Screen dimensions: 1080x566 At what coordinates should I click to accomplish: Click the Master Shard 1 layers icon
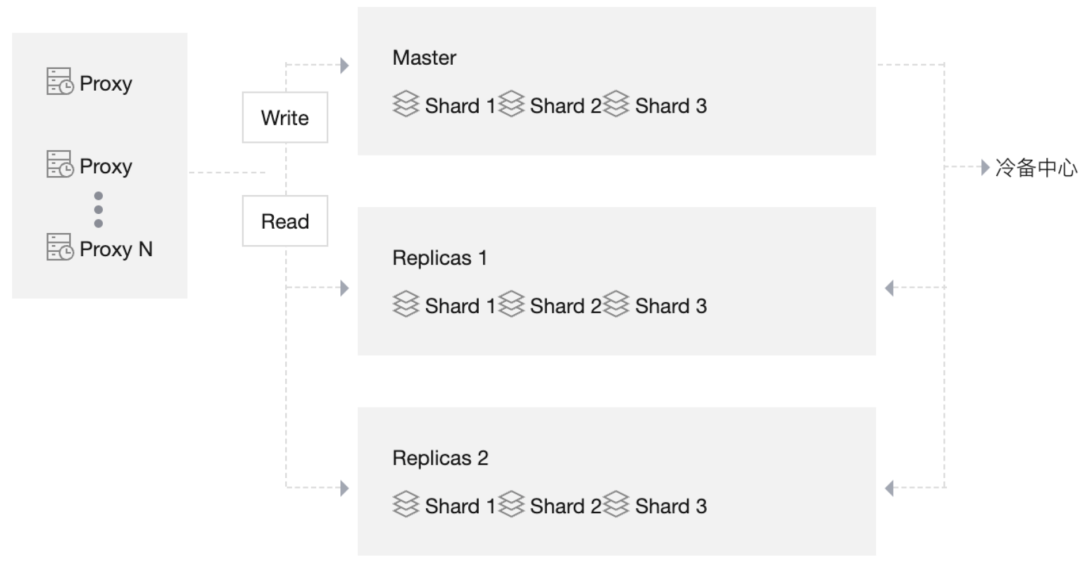click(406, 105)
